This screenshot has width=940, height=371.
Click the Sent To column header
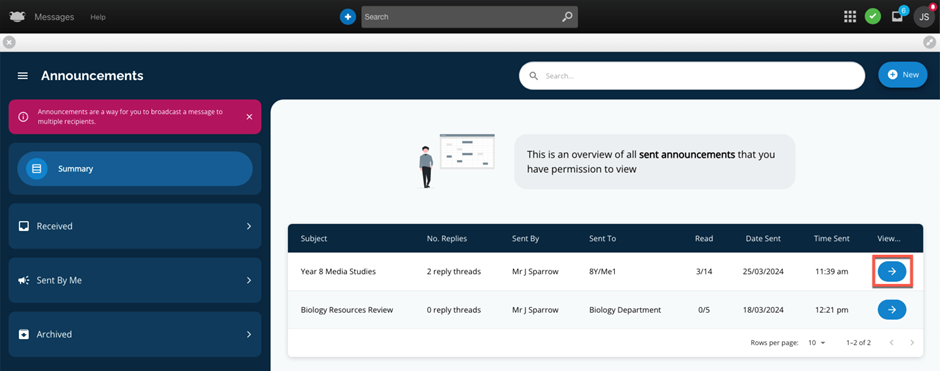pyautogui.click(x=602, y=239)
